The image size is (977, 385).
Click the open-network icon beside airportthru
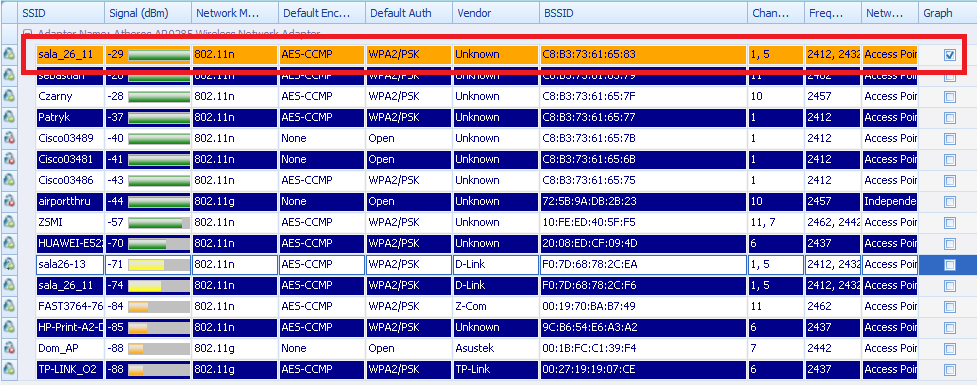click(x=9, y=201)
